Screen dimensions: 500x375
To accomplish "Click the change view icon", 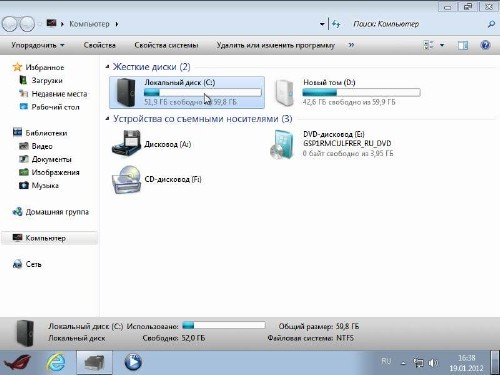I will click(x=429, y=45).
